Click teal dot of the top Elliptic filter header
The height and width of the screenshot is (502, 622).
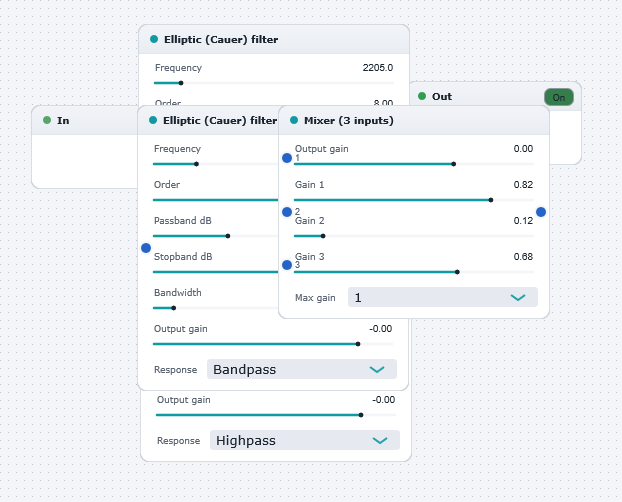(x=154, y=39)
